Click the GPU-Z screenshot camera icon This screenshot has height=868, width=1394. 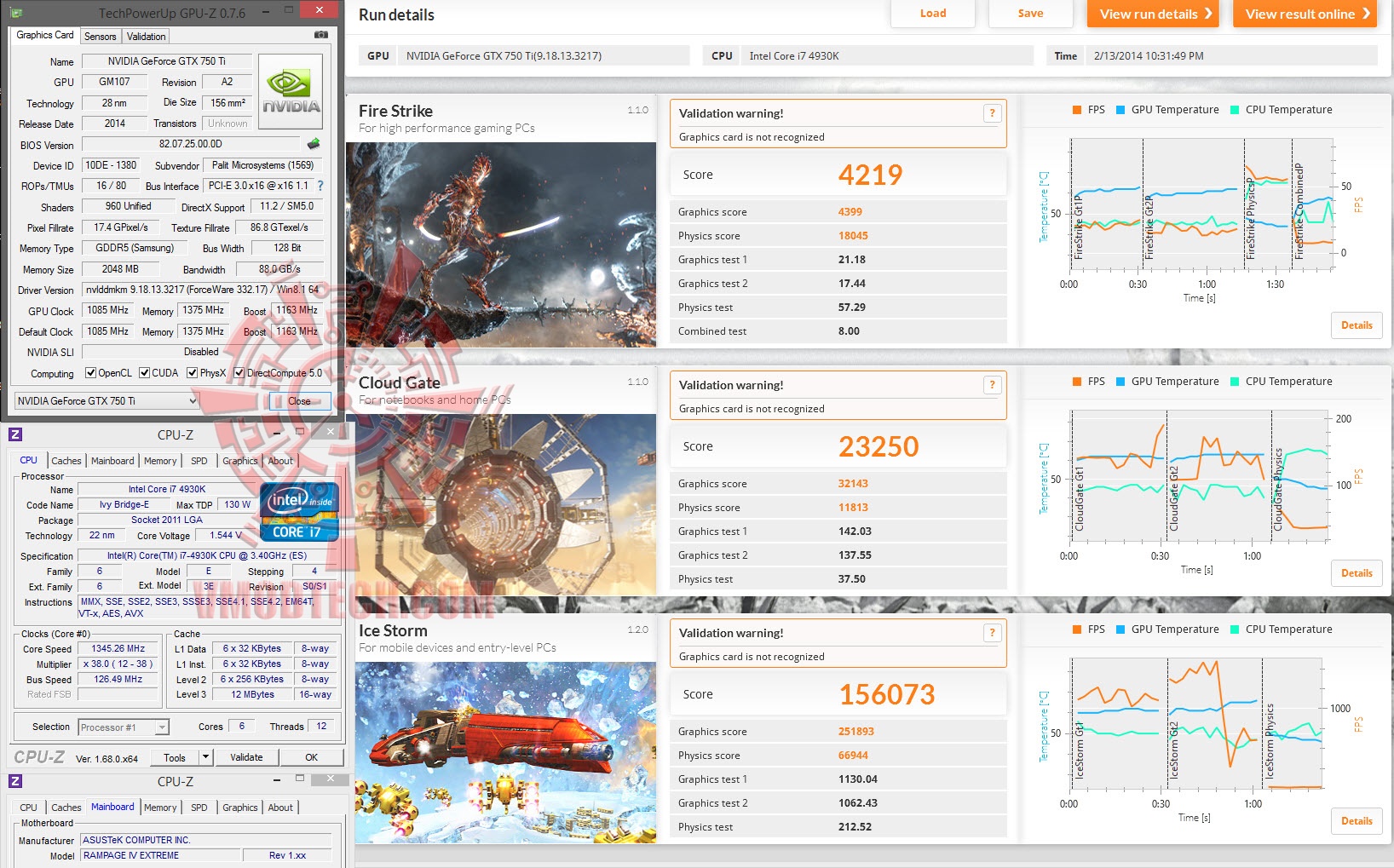pyautogui.click(x=320, y=35)
